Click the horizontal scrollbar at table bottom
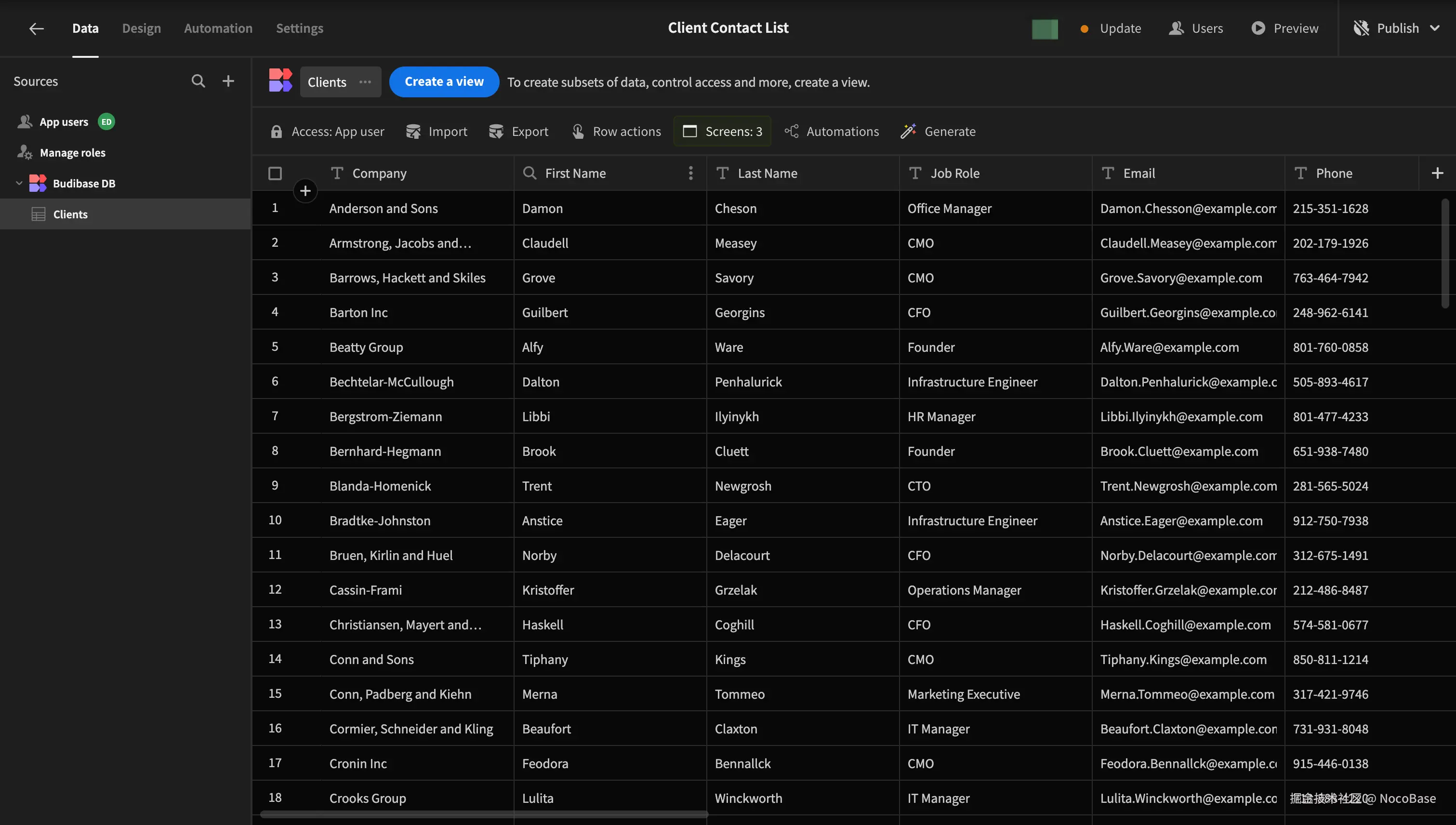This screenshot has height=825, width=1456. pos(484,814)
